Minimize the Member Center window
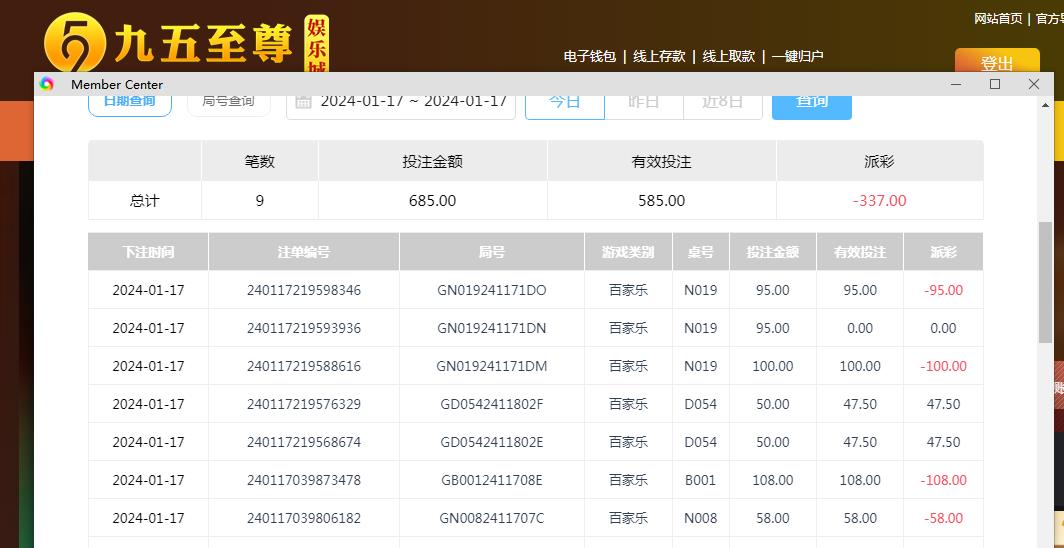The image size is (1064, 548). pos(955,85)
